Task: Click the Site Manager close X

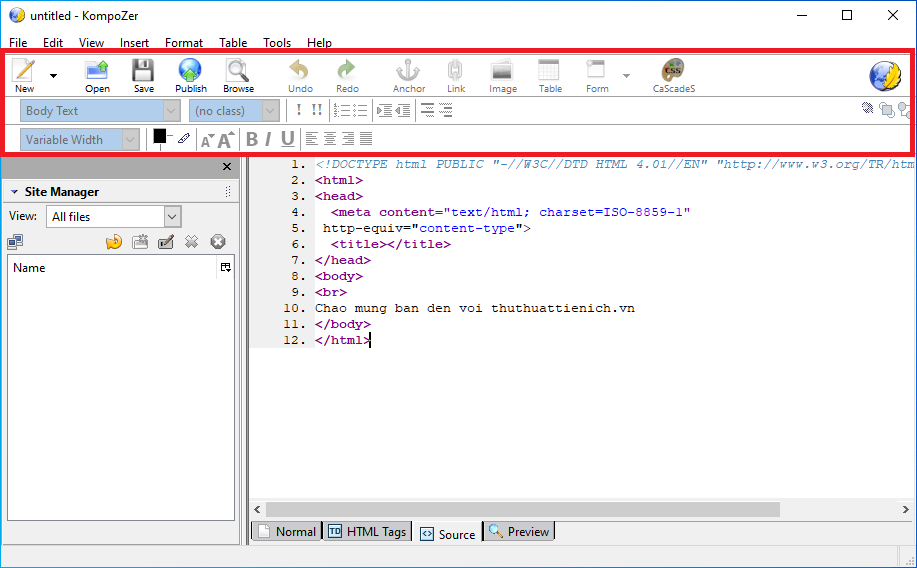Action: tap(226, 167)
